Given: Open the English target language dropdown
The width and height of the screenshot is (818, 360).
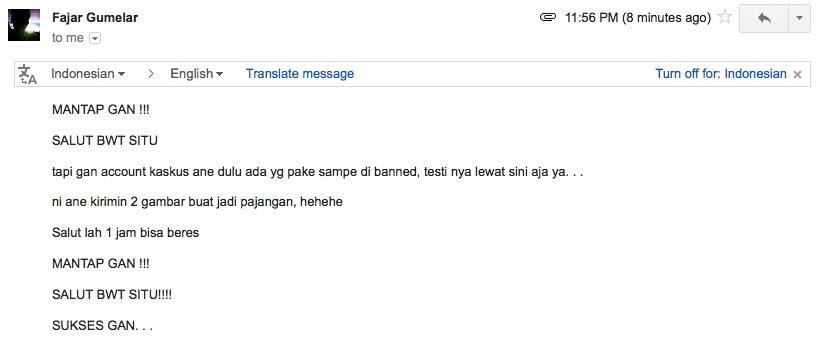Looking at the screenshot, I should 197,74.
